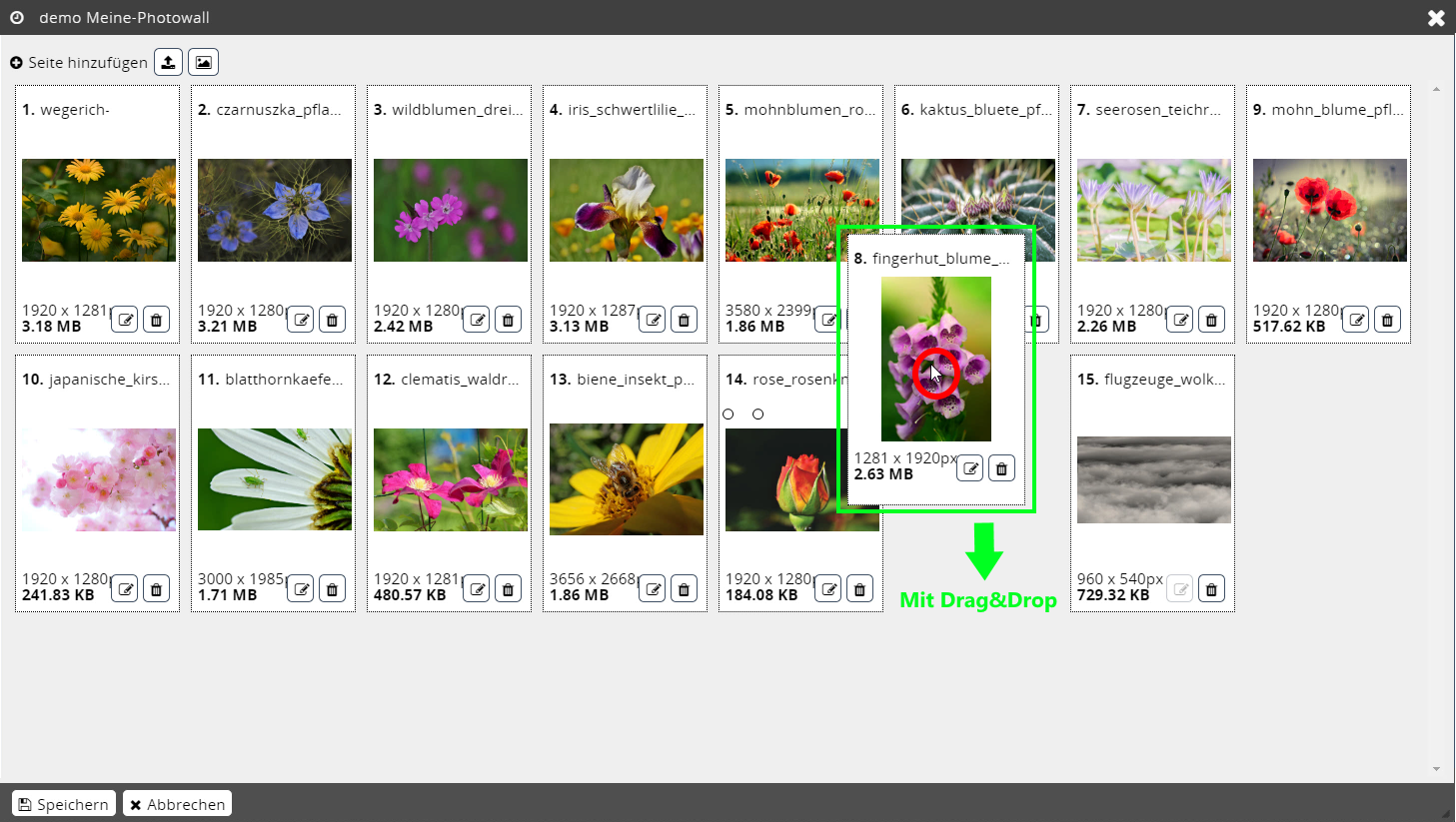Click Seite hinzufügen to add page
This screenshot has height=822, width=1456.
(x=79, y=62)
